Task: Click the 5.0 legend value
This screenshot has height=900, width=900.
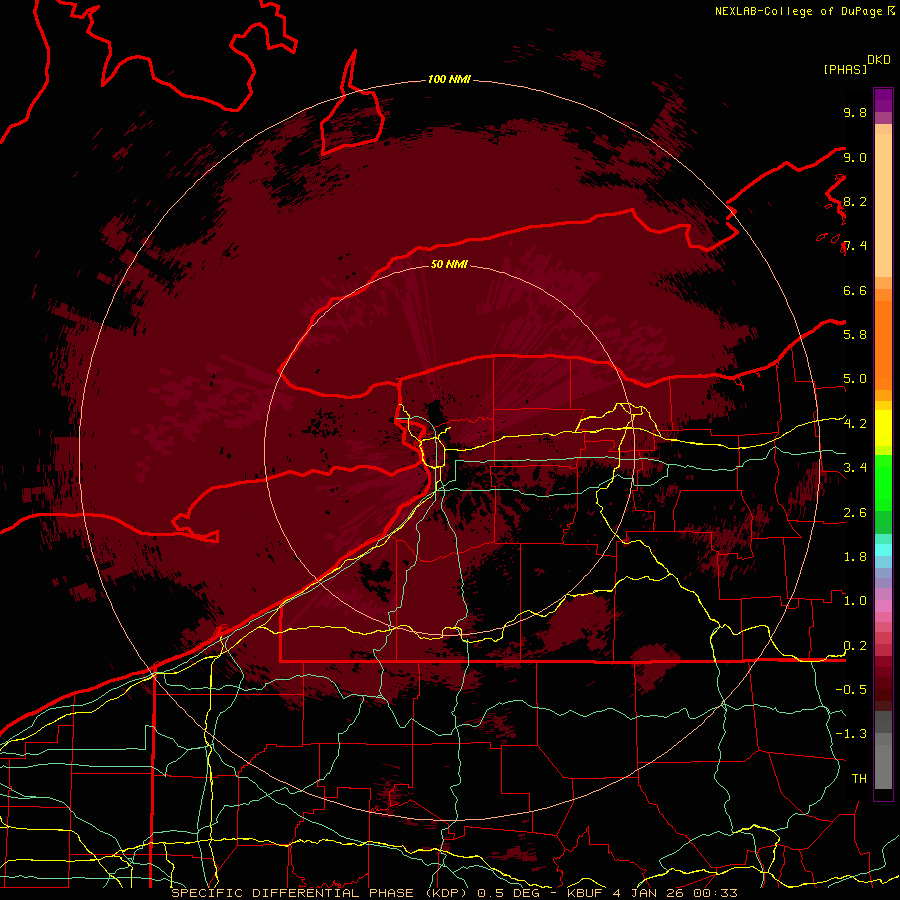Action: (855, 379)
